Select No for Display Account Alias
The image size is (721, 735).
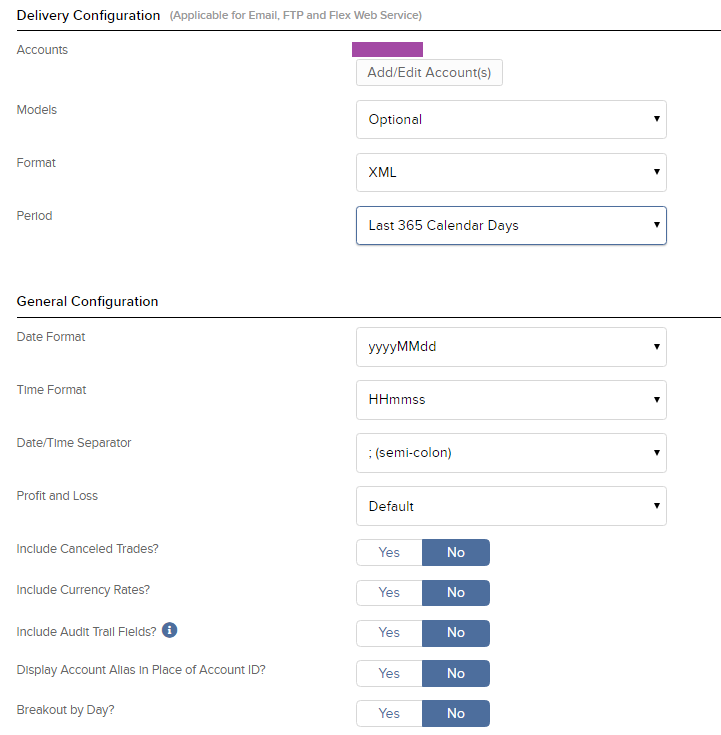[456, 673]
